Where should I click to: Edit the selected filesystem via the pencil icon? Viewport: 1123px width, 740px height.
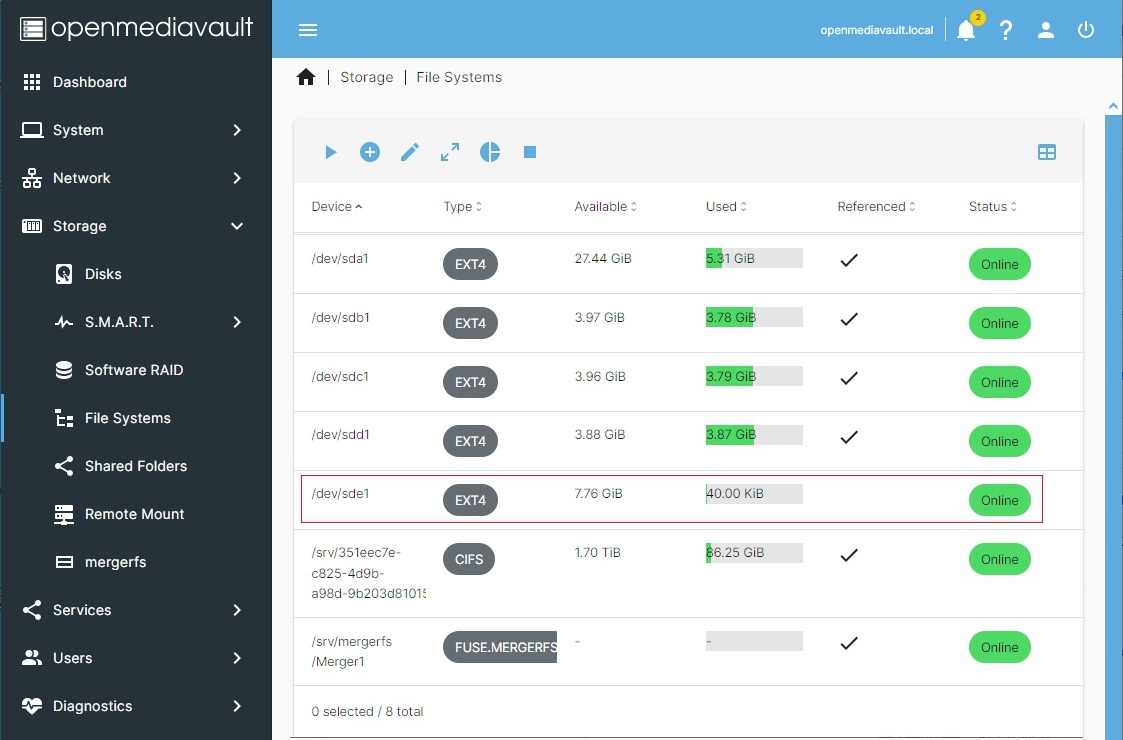coord(409,152)
